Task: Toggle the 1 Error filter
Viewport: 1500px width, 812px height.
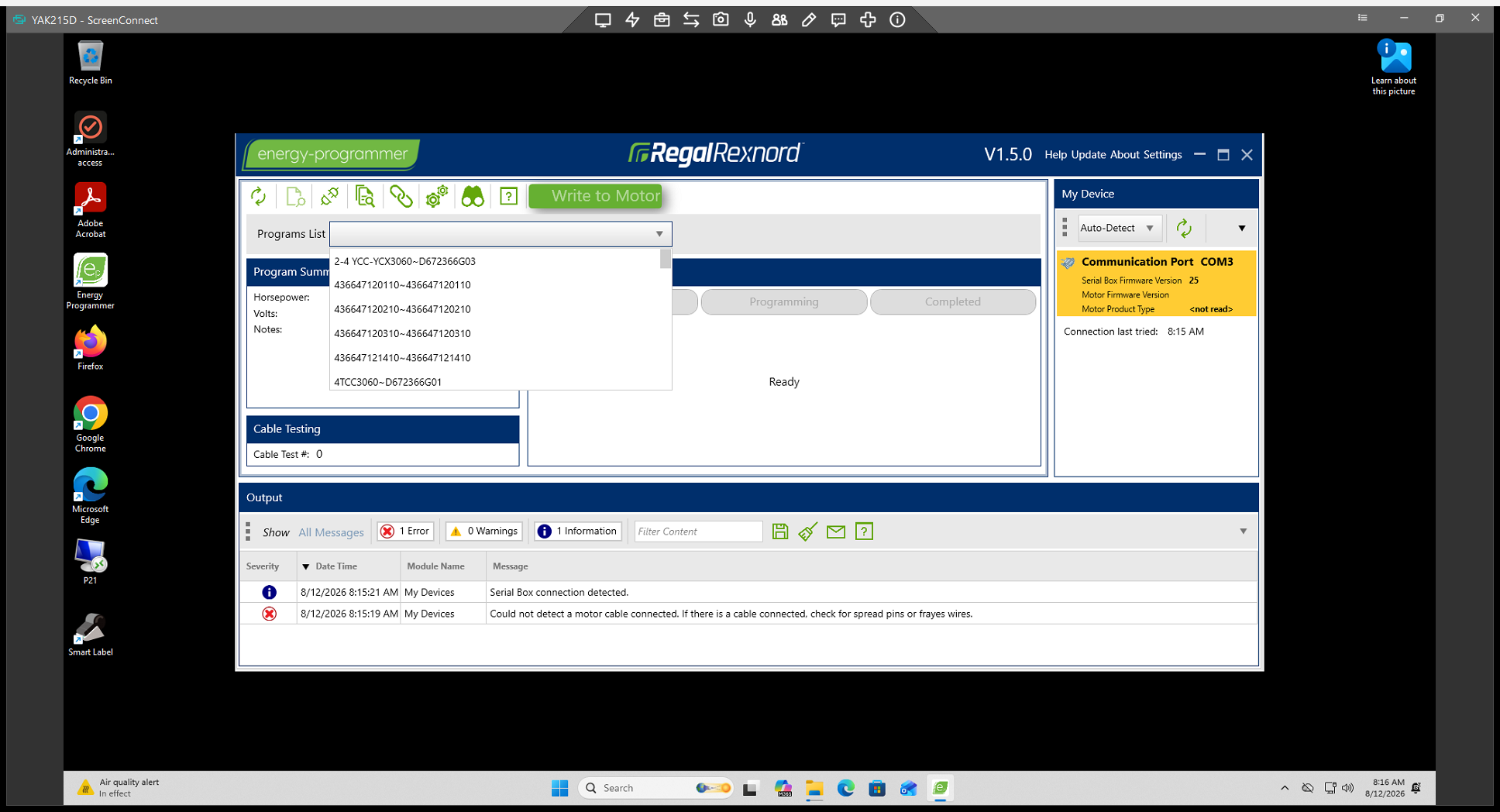Action: click(406, 532)
